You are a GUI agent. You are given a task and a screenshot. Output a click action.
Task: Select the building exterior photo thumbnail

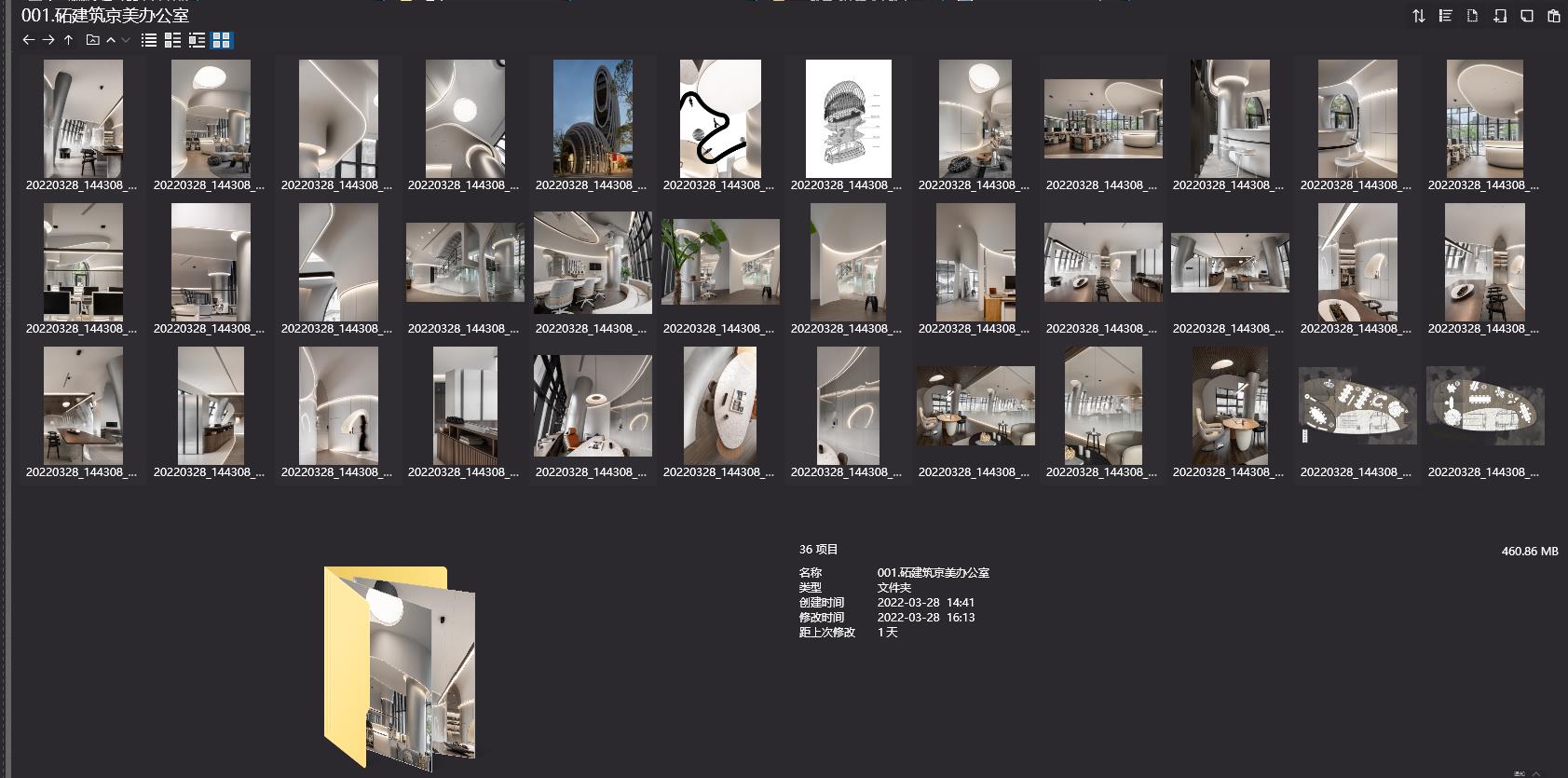[593, 118]
